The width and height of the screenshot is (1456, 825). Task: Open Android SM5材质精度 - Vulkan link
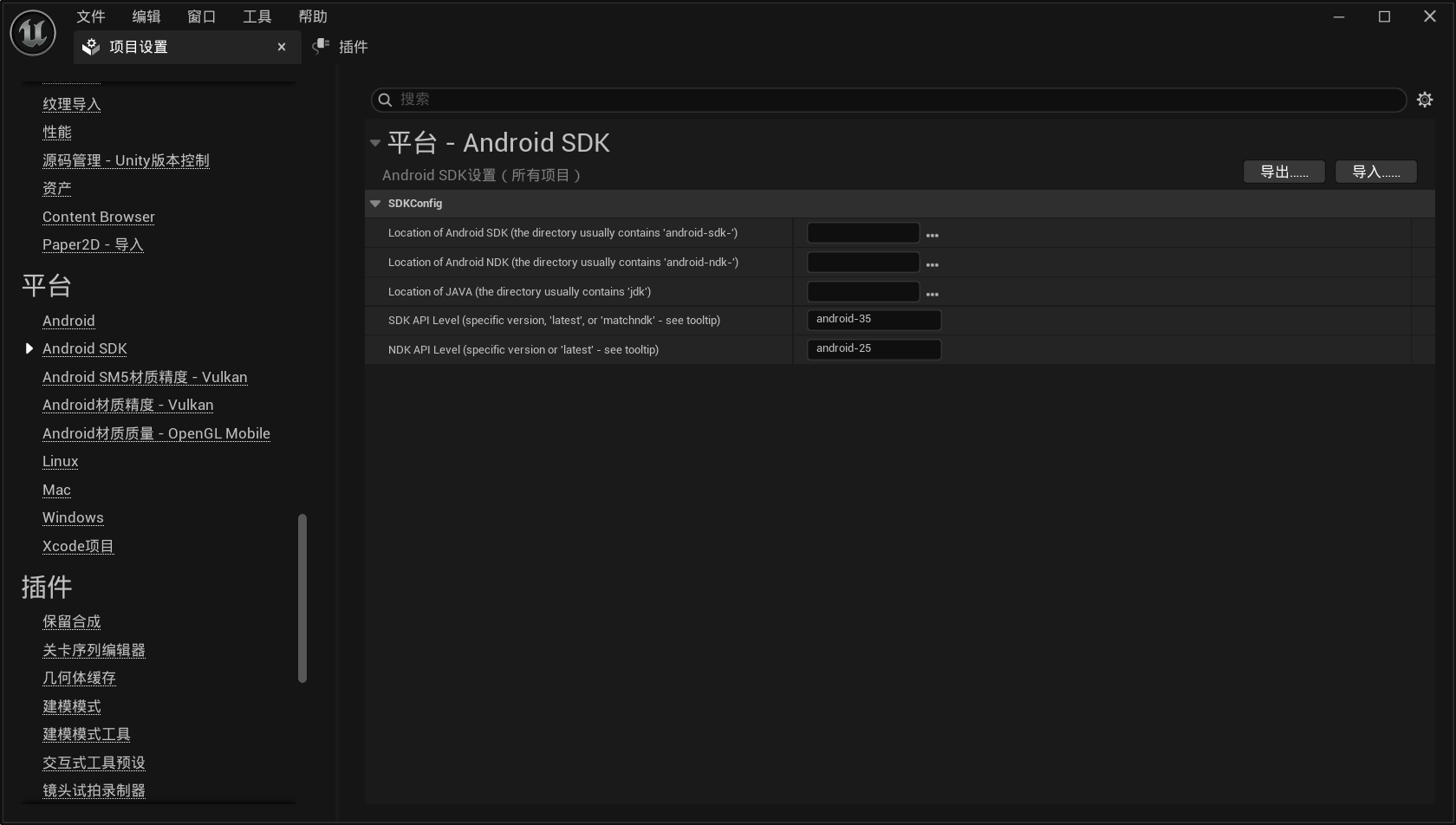click(145, 377)
